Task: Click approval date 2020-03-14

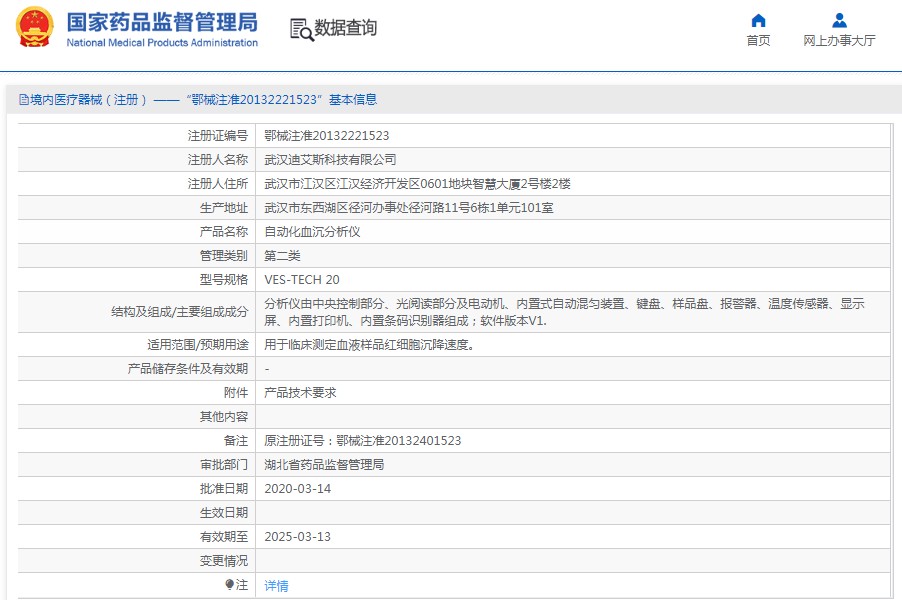Action: (297, 489)
